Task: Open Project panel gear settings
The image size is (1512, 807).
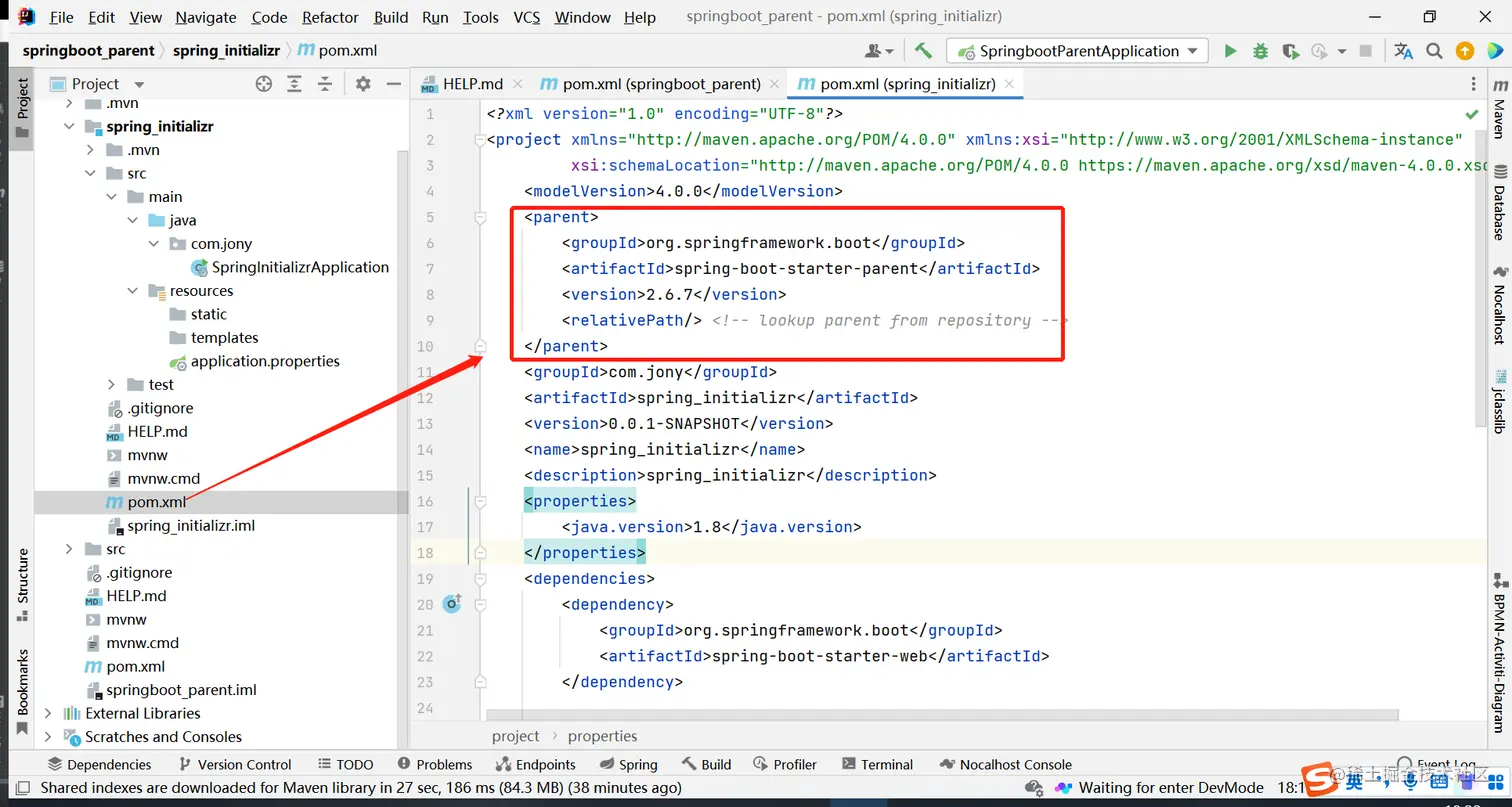Action: pos(363,84)
